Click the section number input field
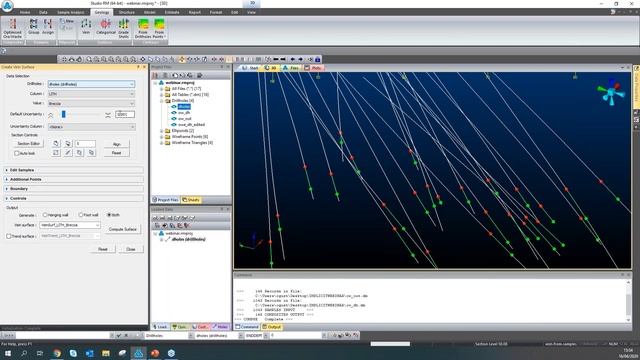This screenshot has height=360, width=640. [85, 144]
